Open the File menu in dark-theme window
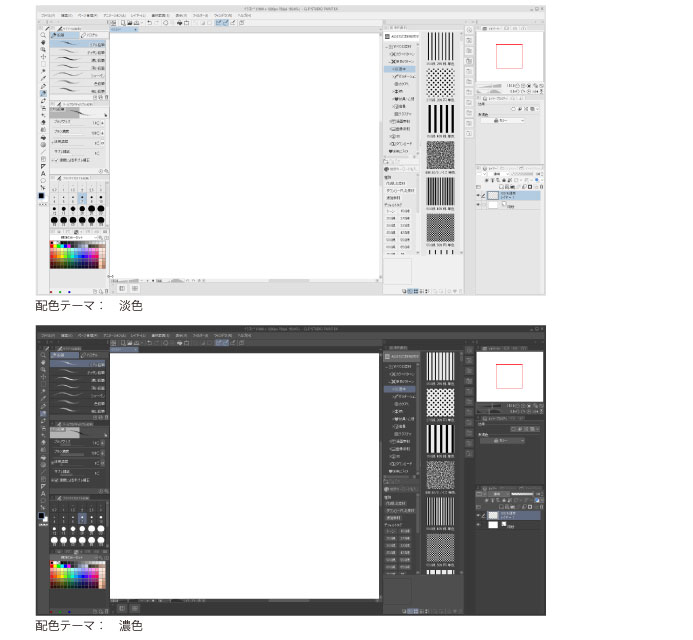The height and width of the screenshot is (640, 693). point(48,335)
